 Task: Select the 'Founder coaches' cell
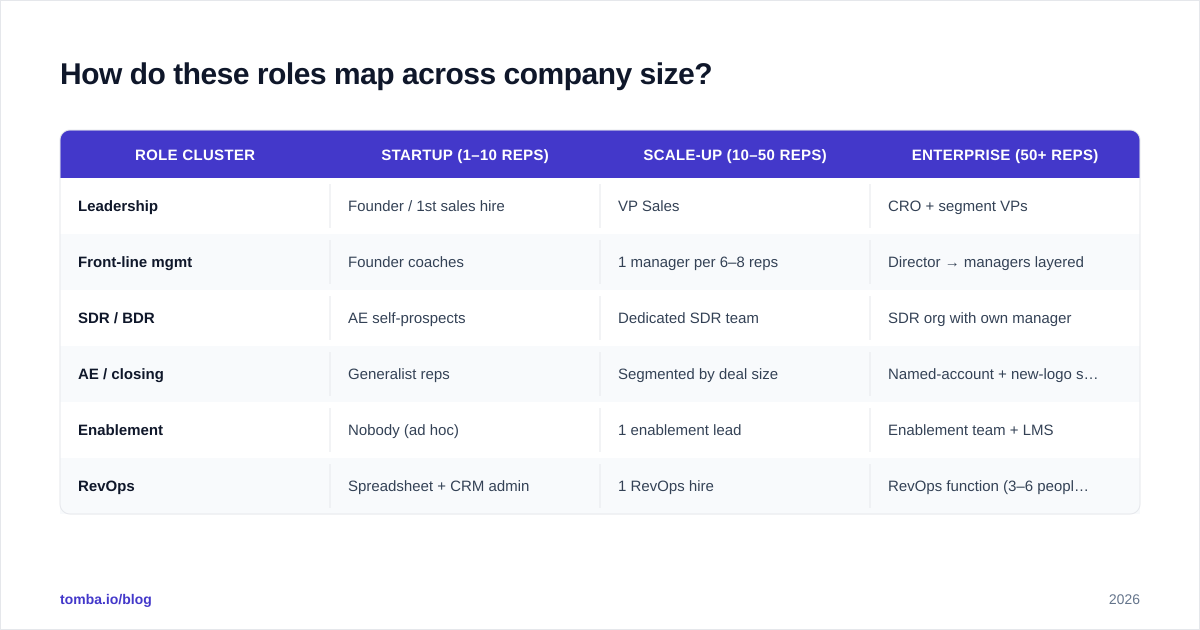click(x=465, y=262)
